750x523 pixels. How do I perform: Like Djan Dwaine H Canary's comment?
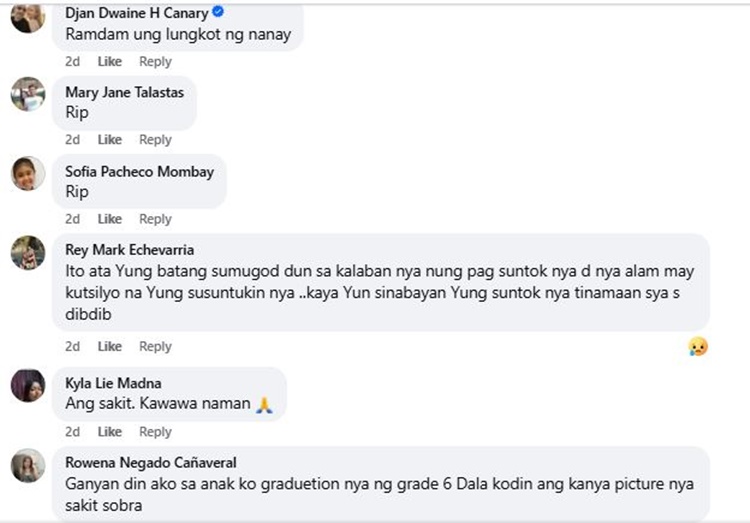click(x=109, y=61)
